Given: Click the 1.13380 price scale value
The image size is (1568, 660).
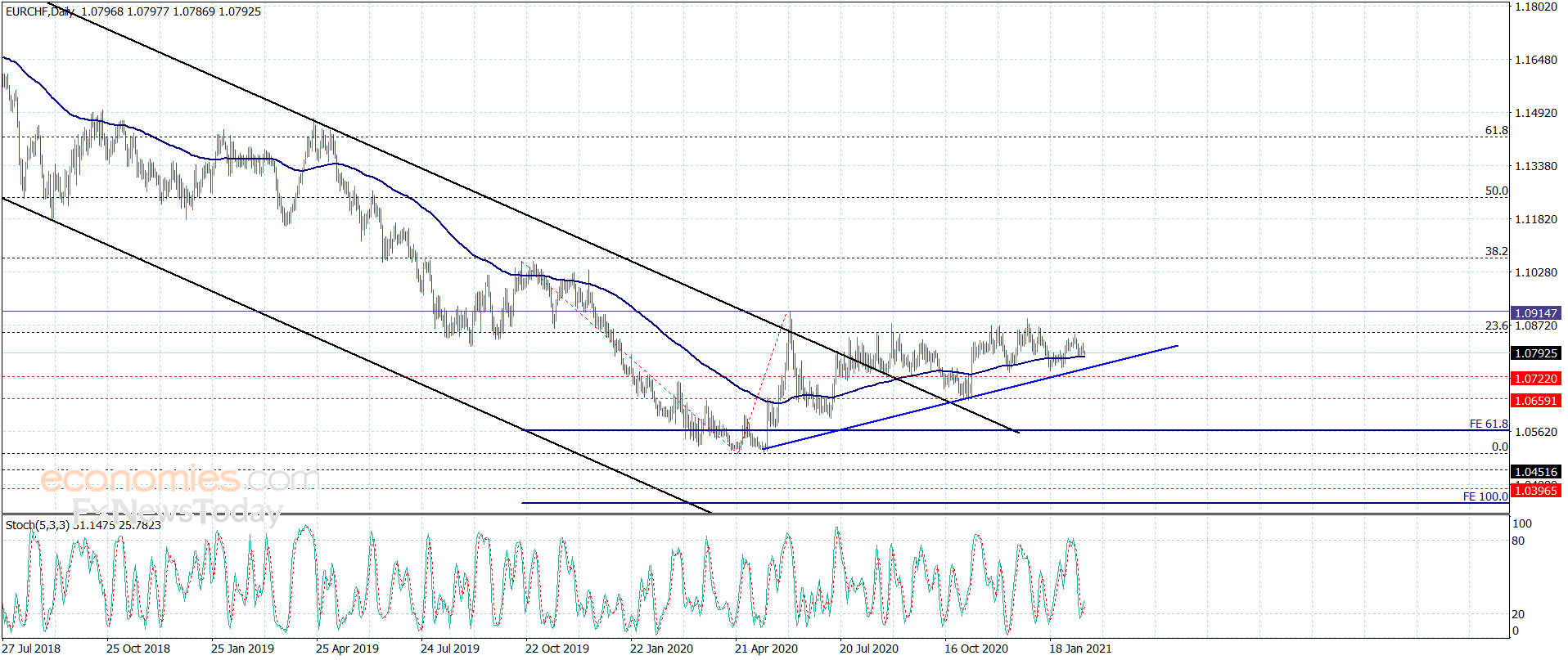Looking at the screenshot, I should click(x=1536, y=166).
